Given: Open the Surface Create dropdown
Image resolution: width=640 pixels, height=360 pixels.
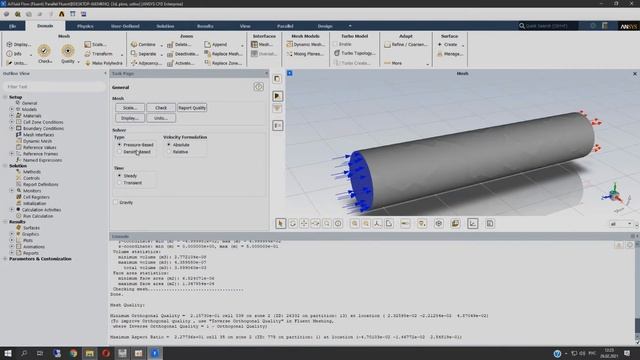Looking at the screenshot, I should (x=463, y=45).
